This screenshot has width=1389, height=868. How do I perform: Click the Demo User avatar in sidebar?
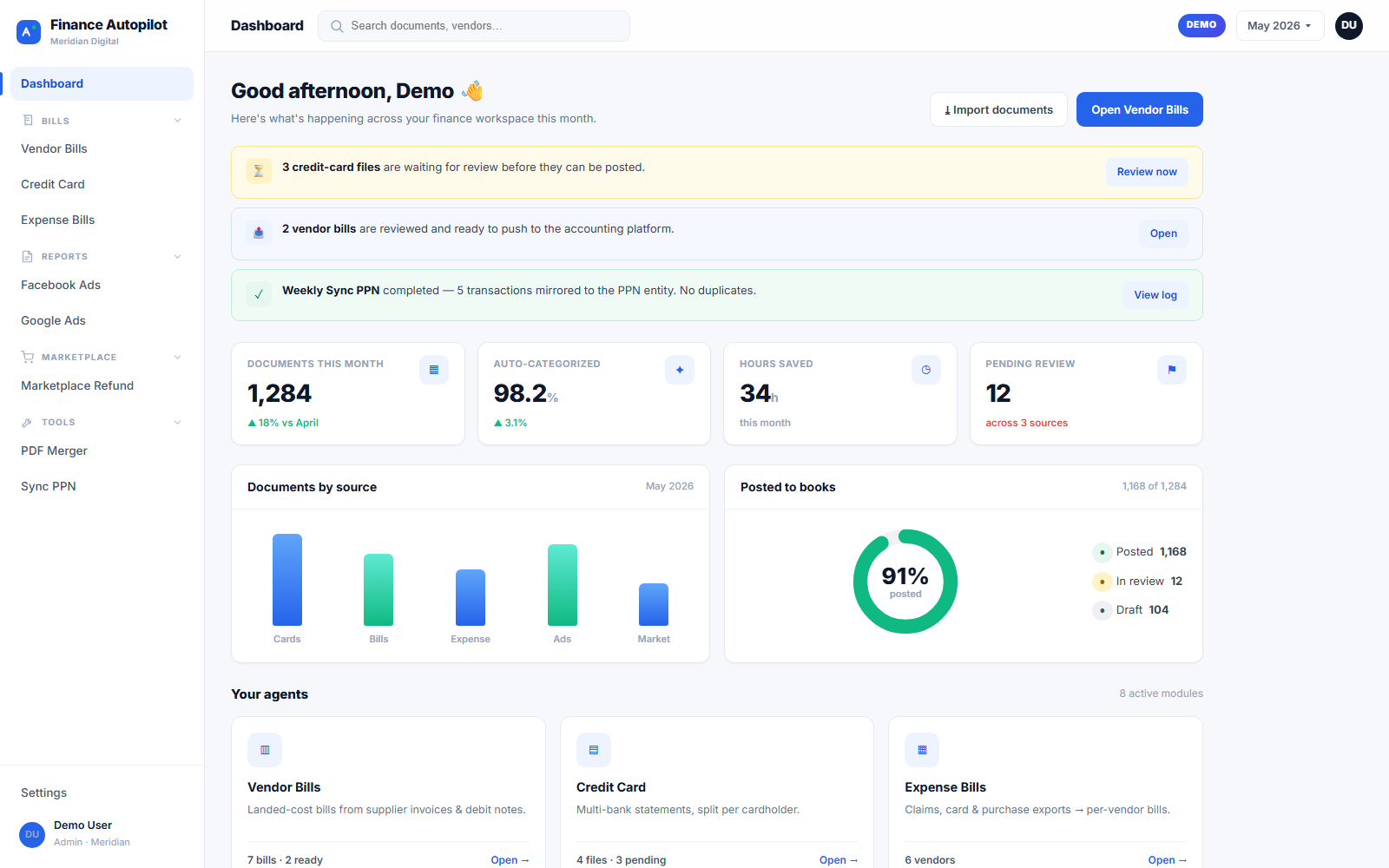point(32,834)
